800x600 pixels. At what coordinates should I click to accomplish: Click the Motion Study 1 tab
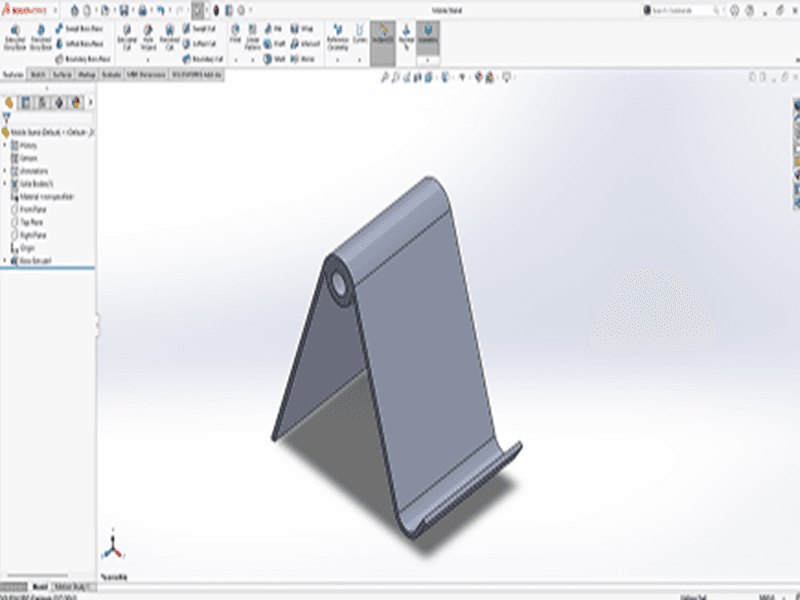72,587
